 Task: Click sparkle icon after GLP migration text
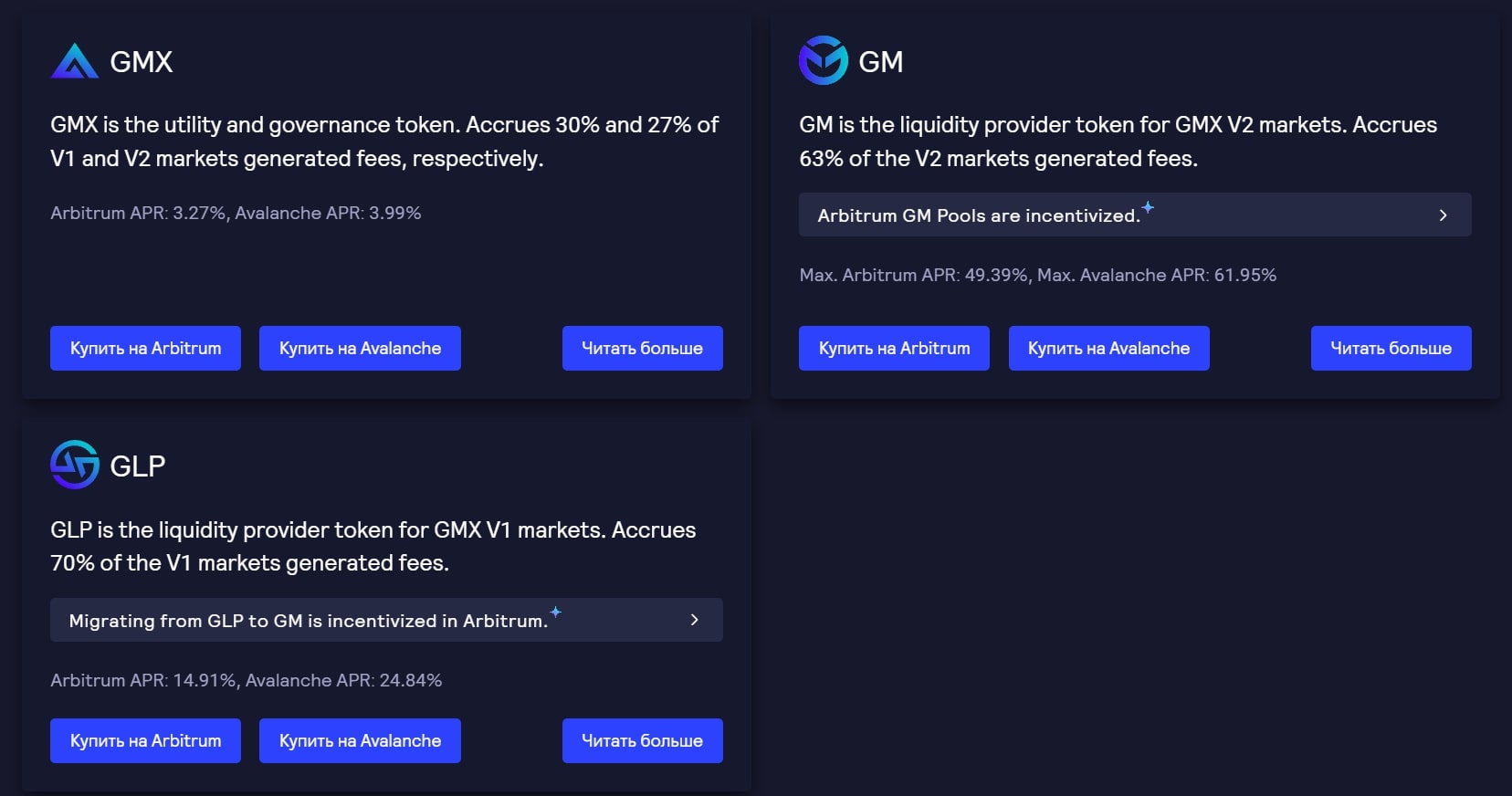[555, 612]
